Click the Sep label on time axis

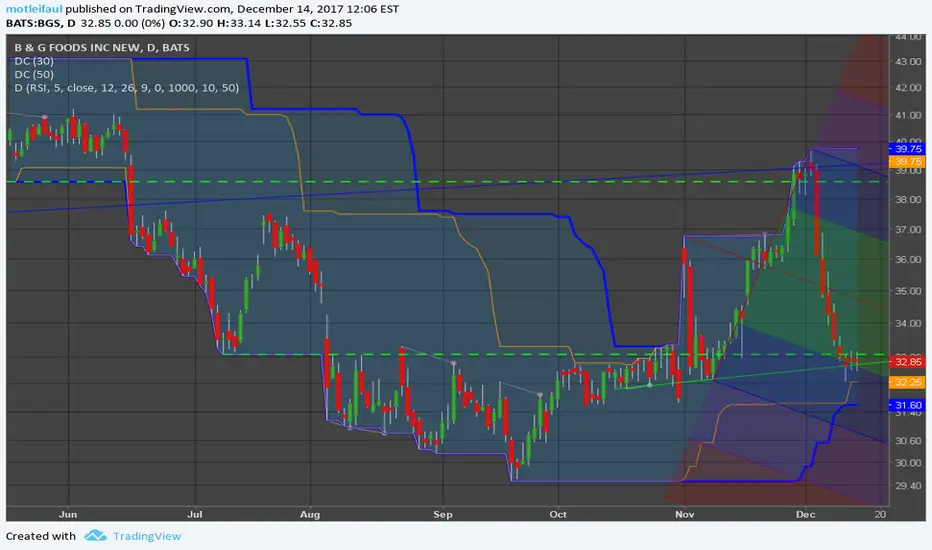[x=443, y=514]
